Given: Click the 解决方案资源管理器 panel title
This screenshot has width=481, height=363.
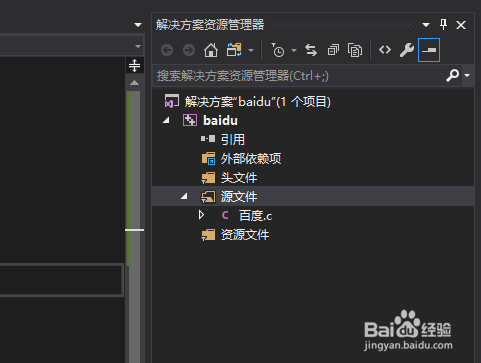Looking at the screenshot, I should [x=210, y=25].
